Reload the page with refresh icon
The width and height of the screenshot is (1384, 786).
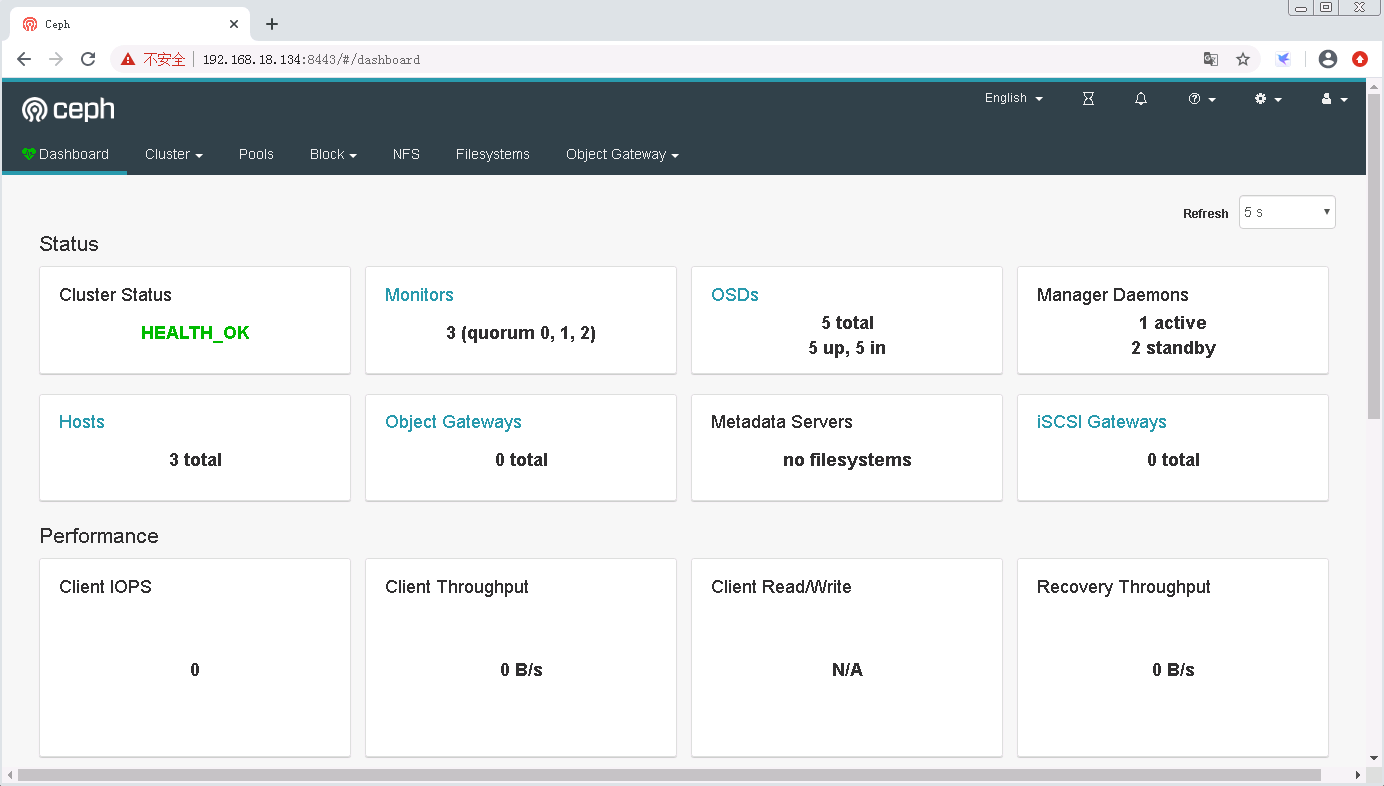(88, 59)
